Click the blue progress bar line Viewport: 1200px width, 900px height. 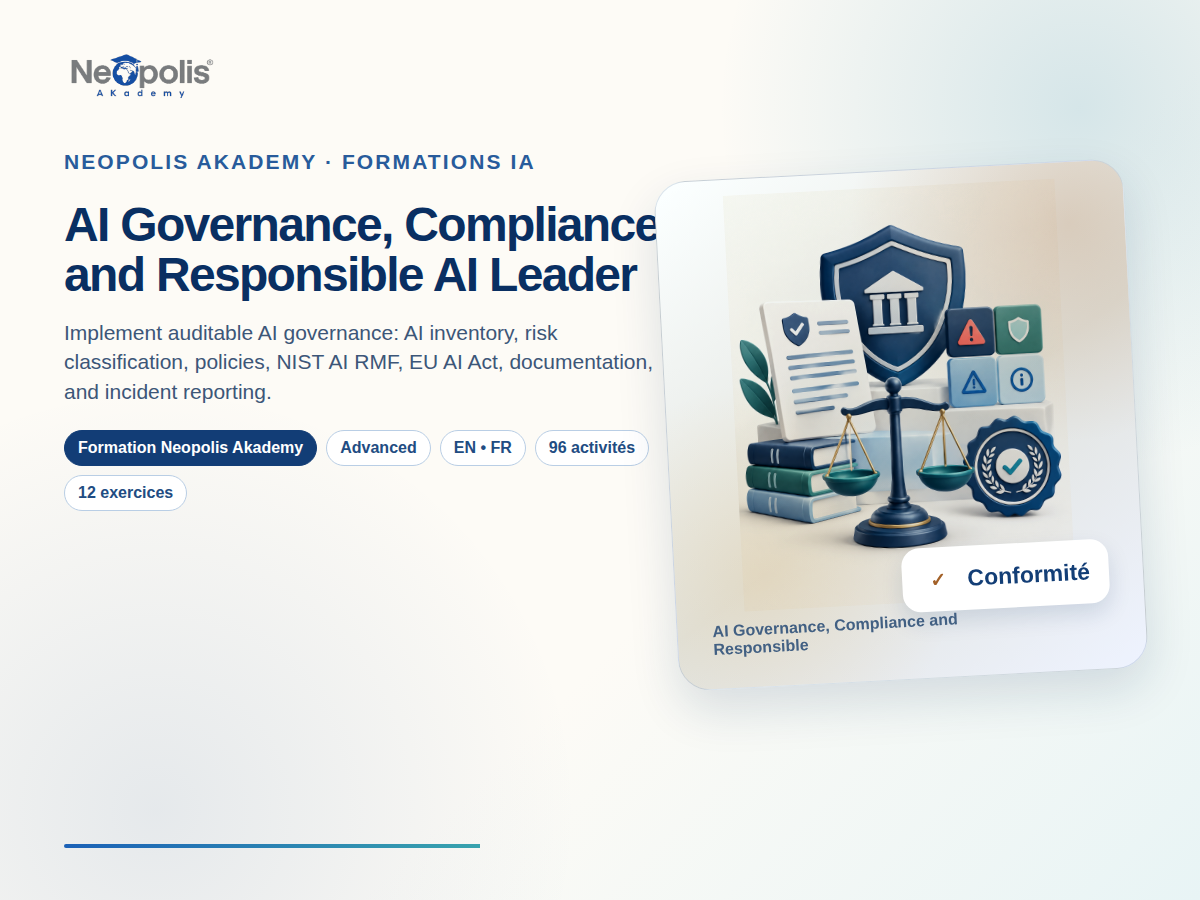pyautogui.click(x=272, y=846)
